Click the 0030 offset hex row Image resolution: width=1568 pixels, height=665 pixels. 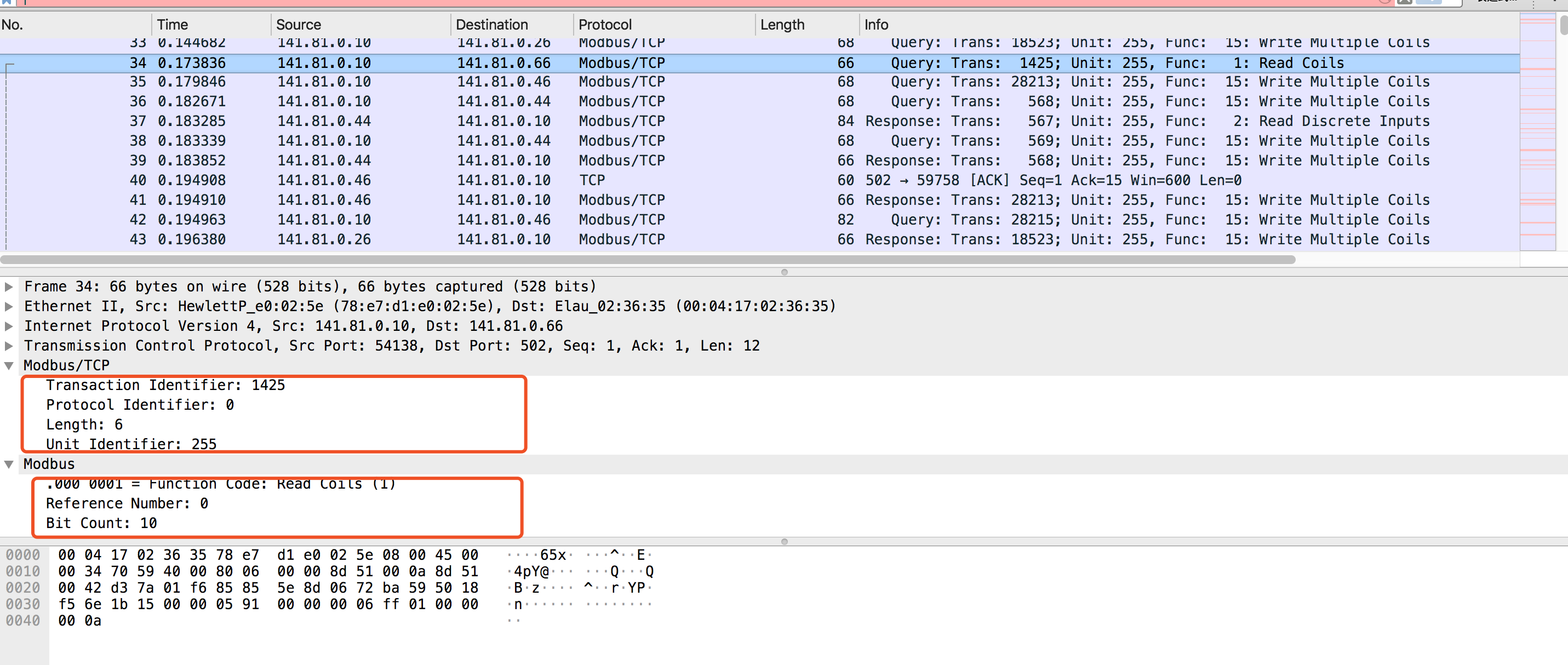[x=268, y=604]
